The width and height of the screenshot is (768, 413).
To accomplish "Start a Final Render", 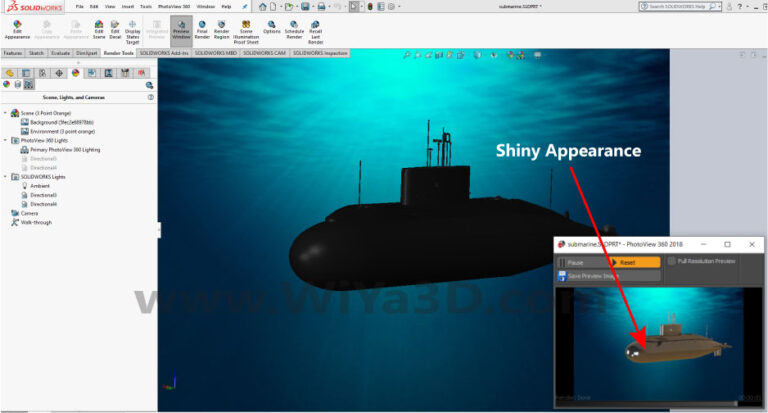I will (201, 29).
